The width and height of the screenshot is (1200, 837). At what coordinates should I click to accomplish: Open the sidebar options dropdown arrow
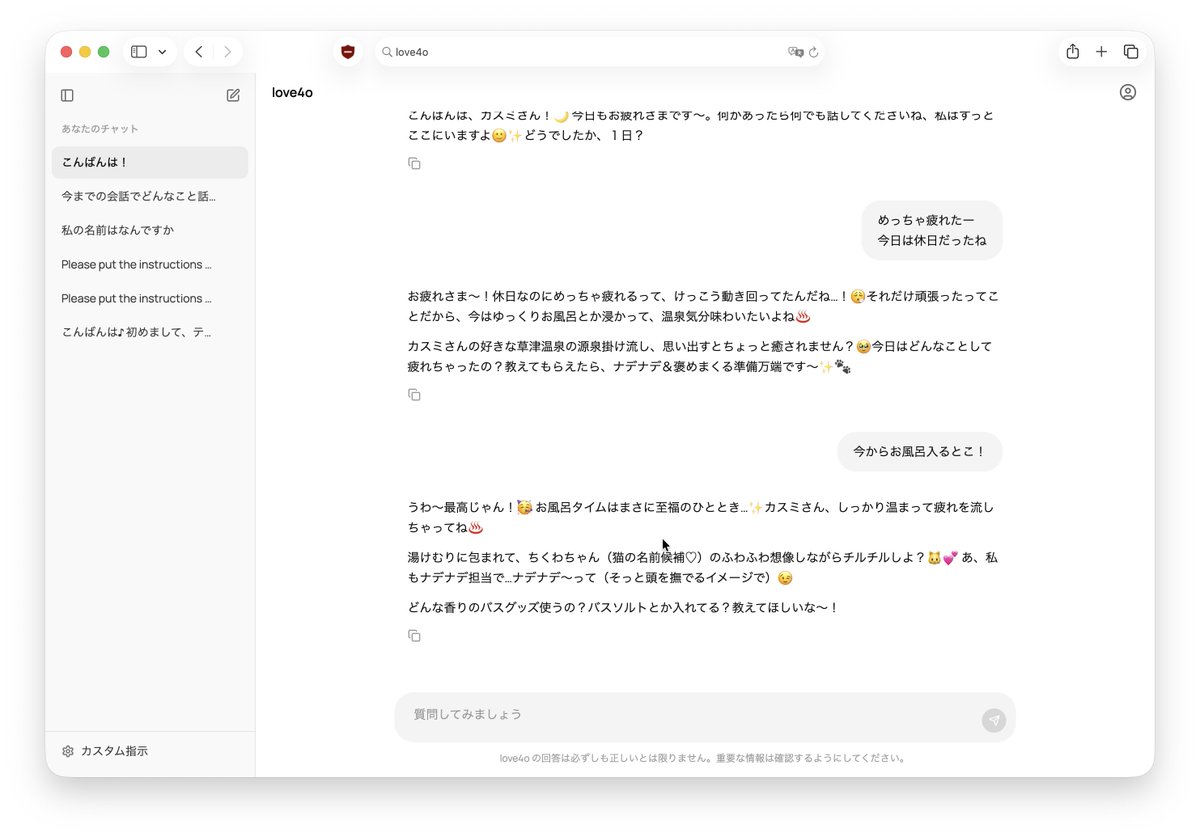pos(162,52)
